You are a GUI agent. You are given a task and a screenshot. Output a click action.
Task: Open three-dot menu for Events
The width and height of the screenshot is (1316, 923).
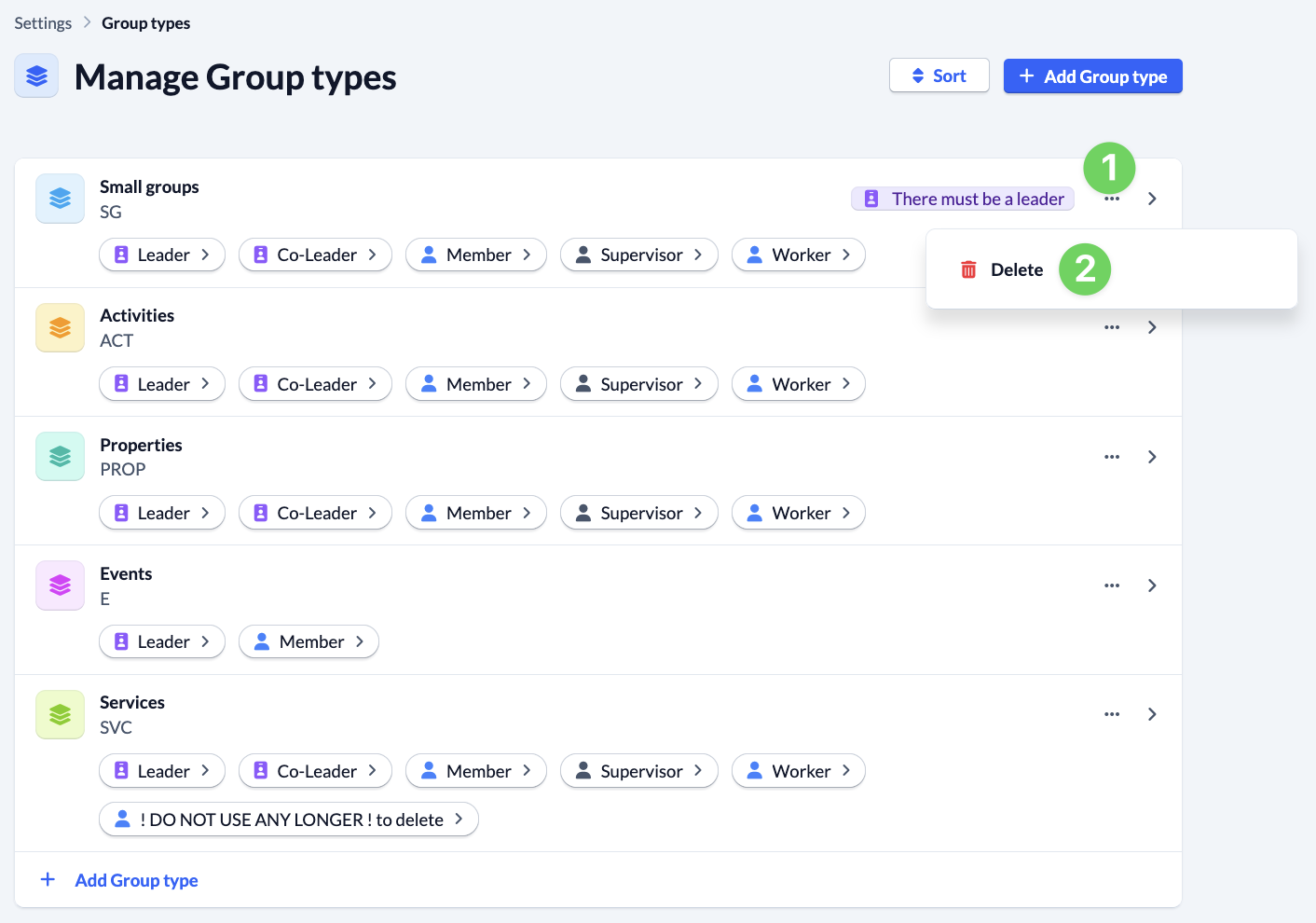click(x=1112, y=585)
